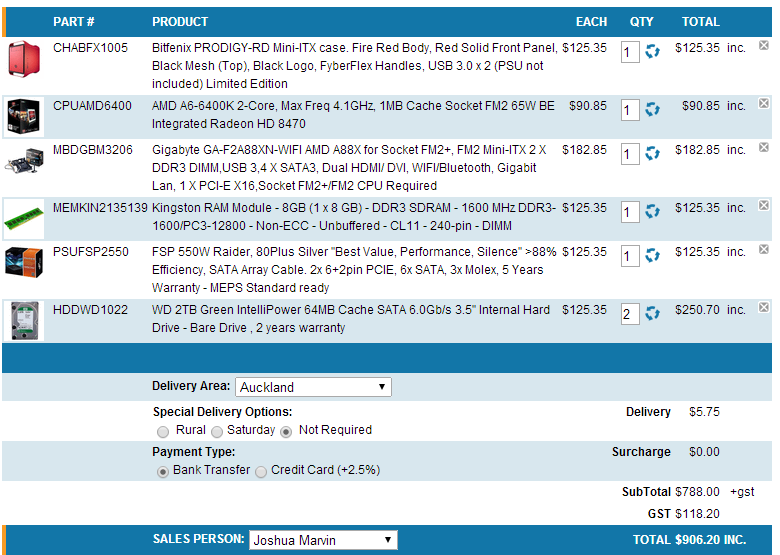The width and height of the screenshot is (780, 555).
Task: Open the Sales Person dropdown showing Joshua Marvin
Action: 323,540
